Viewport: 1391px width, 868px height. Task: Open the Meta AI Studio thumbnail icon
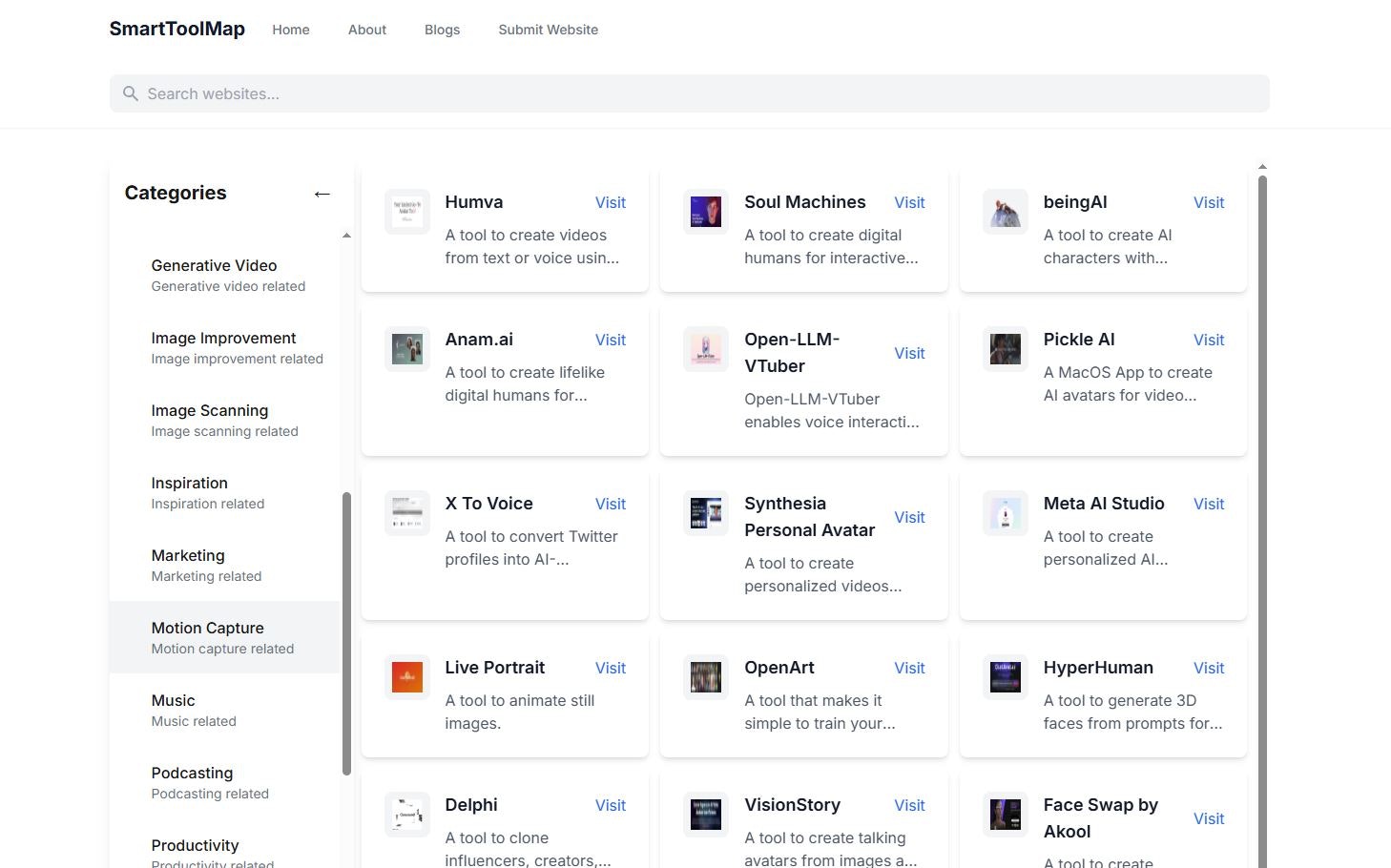click(1006, 513)
